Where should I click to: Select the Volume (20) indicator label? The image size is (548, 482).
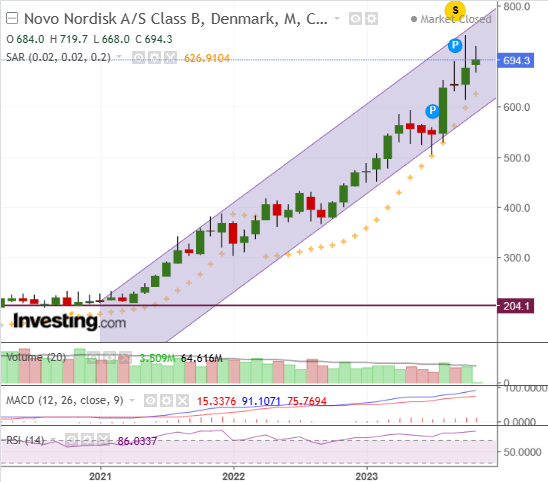[36, 357]
